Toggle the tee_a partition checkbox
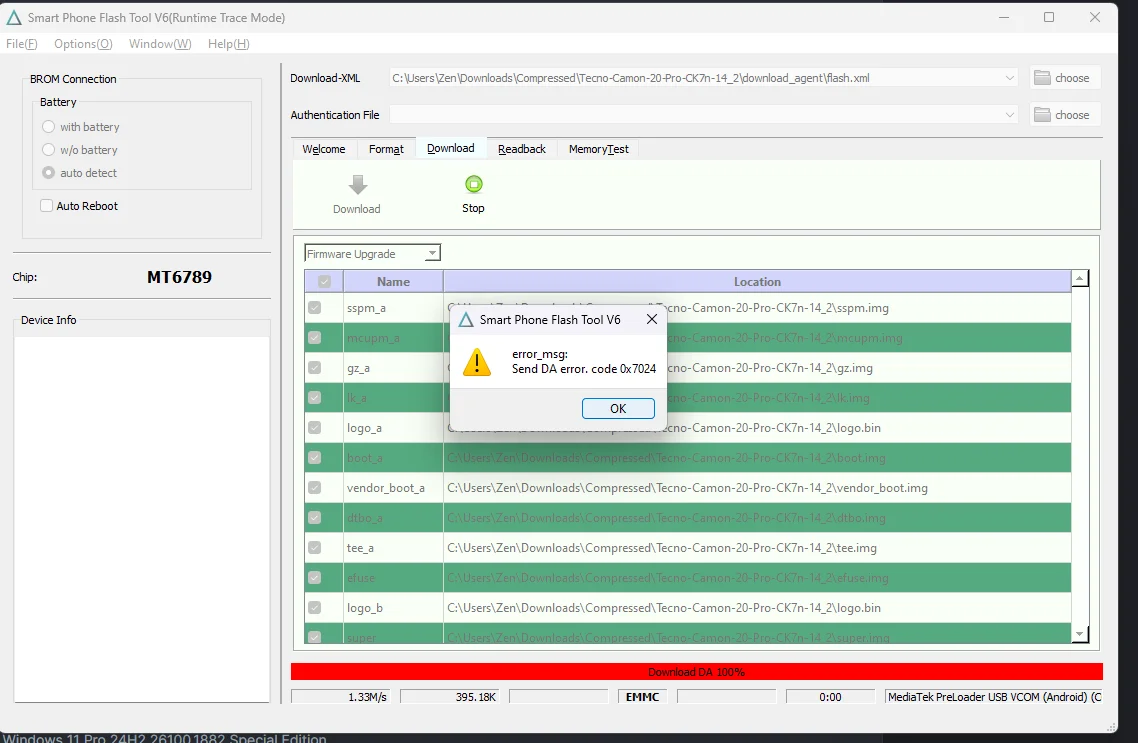Screen dimensions: 1138x743 pyautogui.click(x=314, y=548)
